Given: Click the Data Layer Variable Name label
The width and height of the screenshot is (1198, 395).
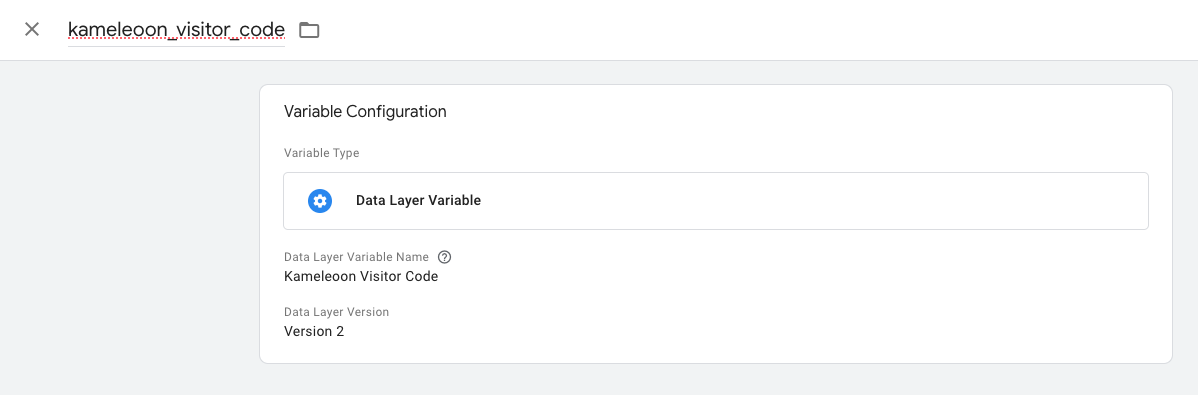Looking at the screenshot, I should point(356,257).
